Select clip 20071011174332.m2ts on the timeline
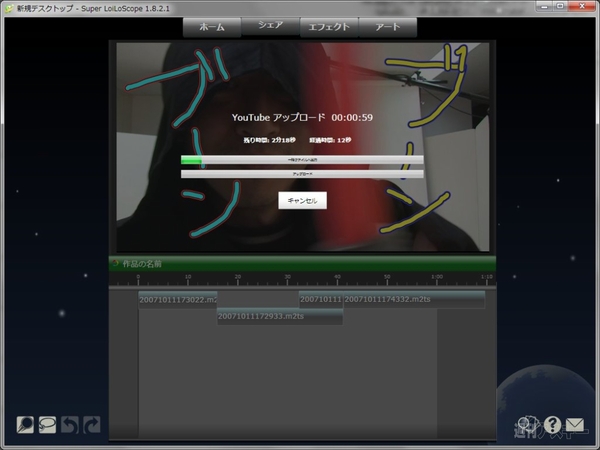Screen dimensions: 600x450 click(x=414, y=299)
